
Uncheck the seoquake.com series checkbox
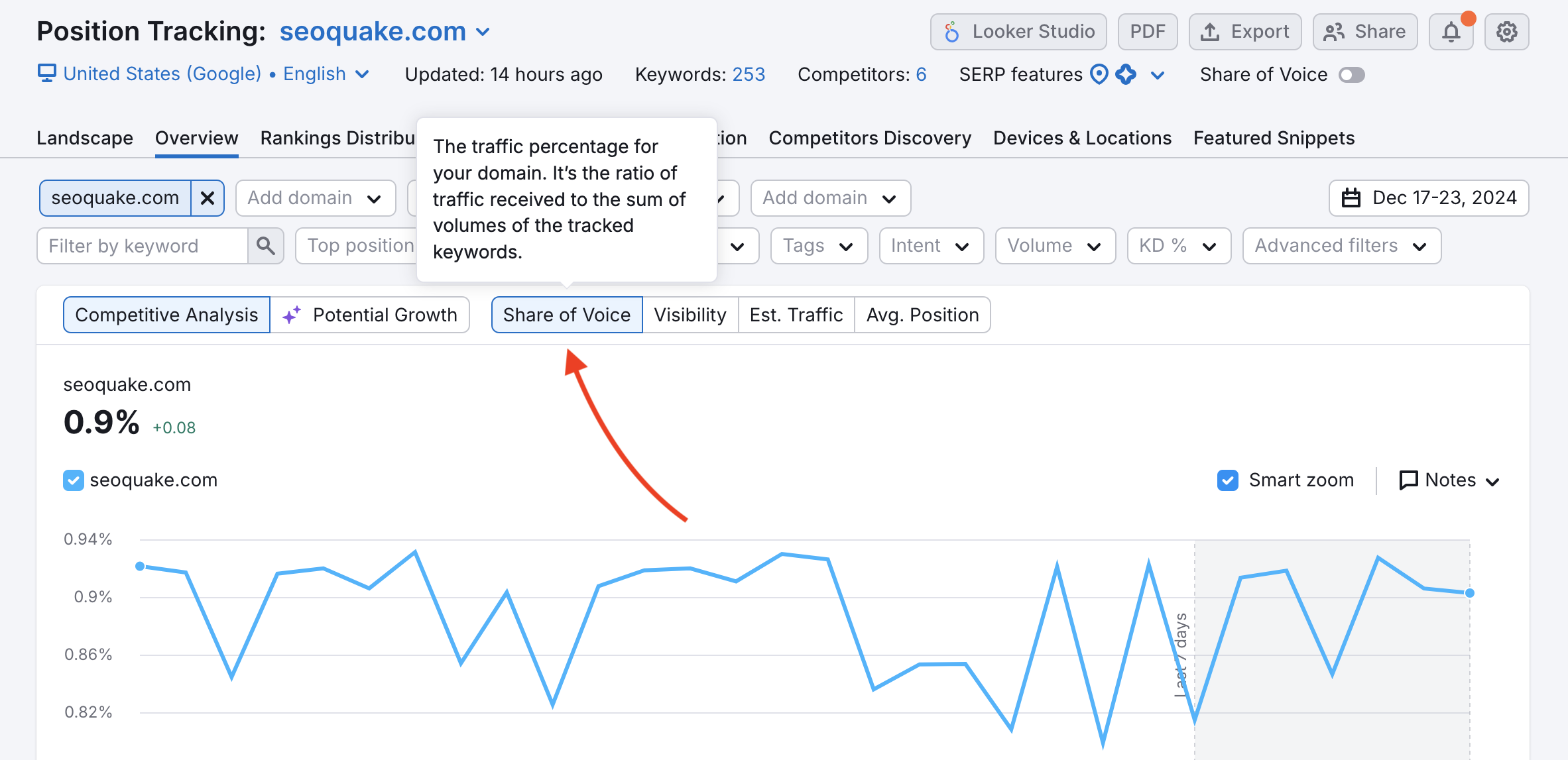point(73,480)
